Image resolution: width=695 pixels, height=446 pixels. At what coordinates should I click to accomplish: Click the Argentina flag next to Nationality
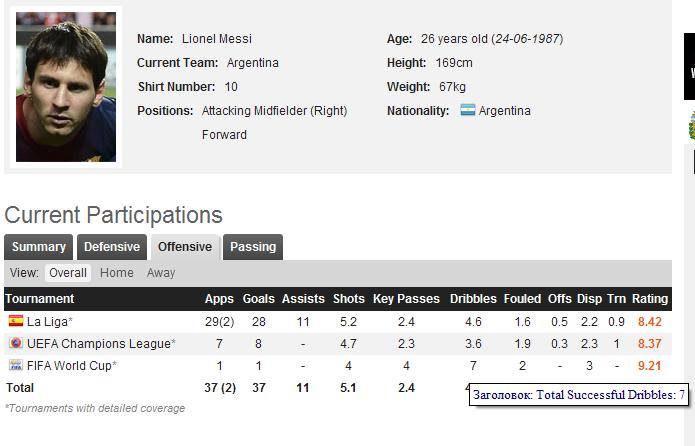pyautogui.click(x=468, y=110)
